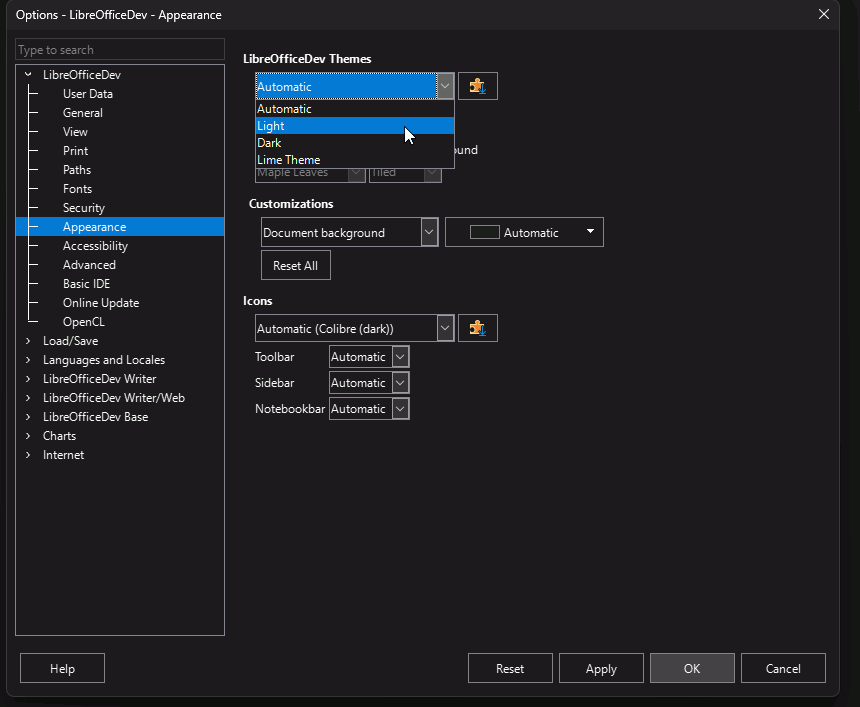Collapse the themes combo box arrow

click(445, 86)
